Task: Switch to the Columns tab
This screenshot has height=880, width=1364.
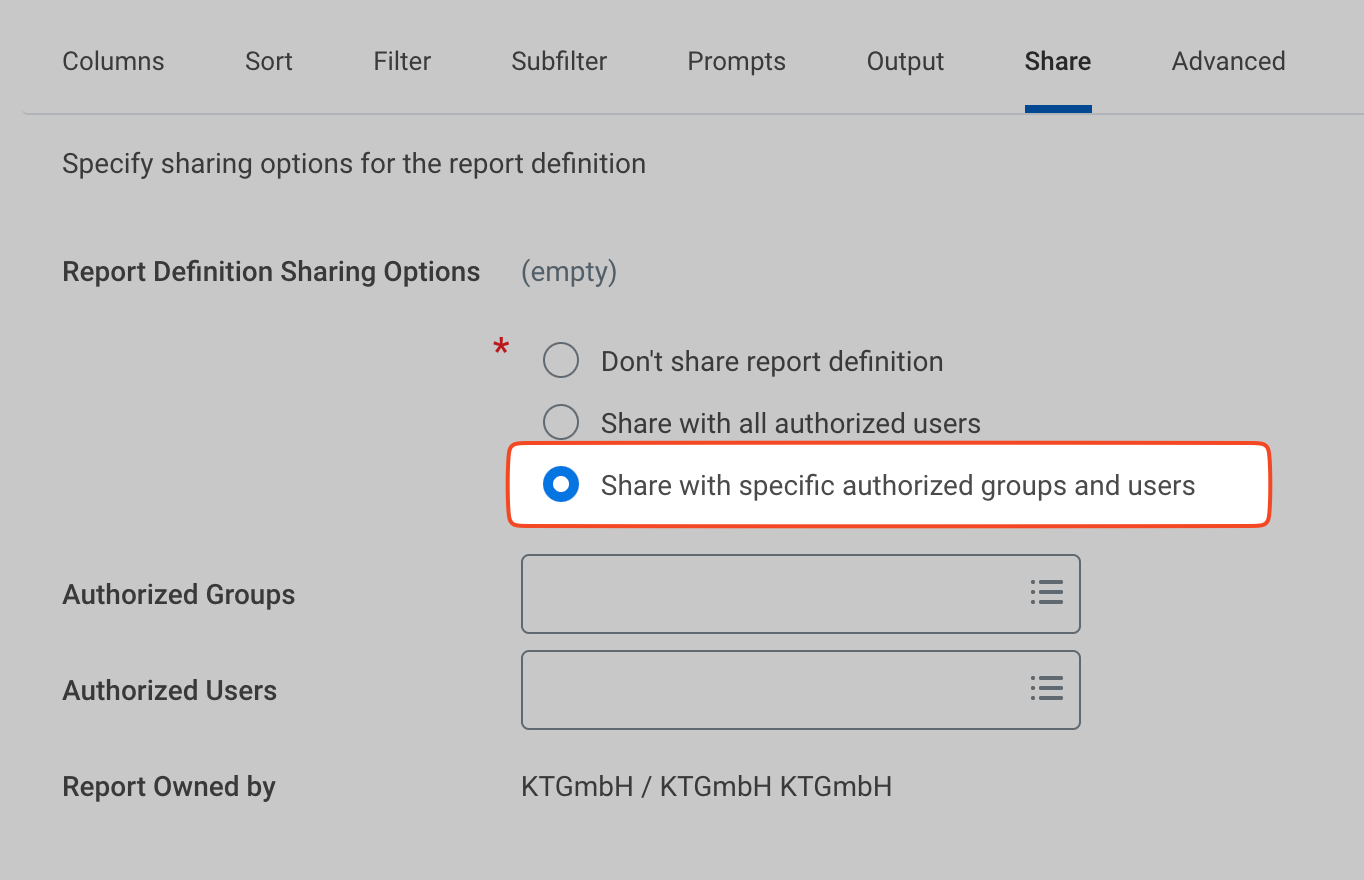Action: click(x=113, y=62)
